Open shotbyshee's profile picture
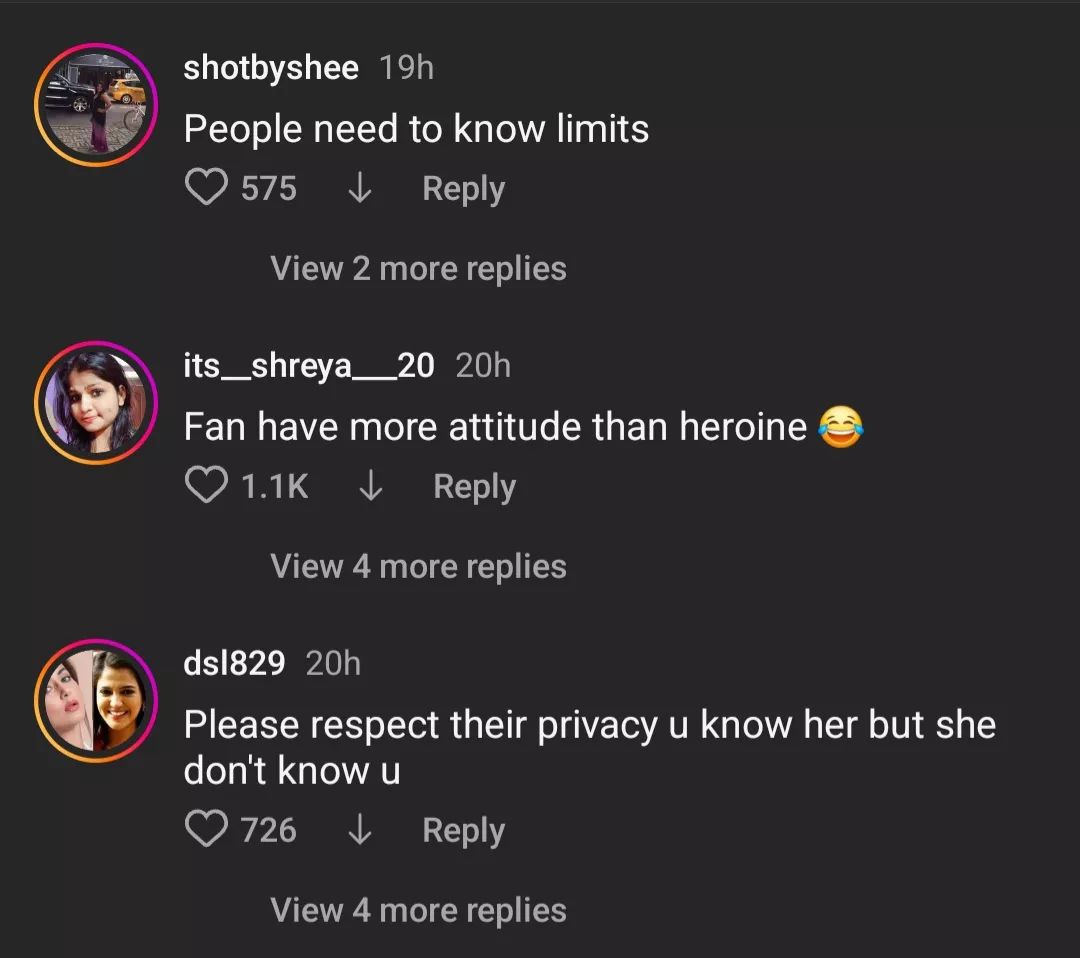This screenshot has height=958, width=1080. point(95,102)
